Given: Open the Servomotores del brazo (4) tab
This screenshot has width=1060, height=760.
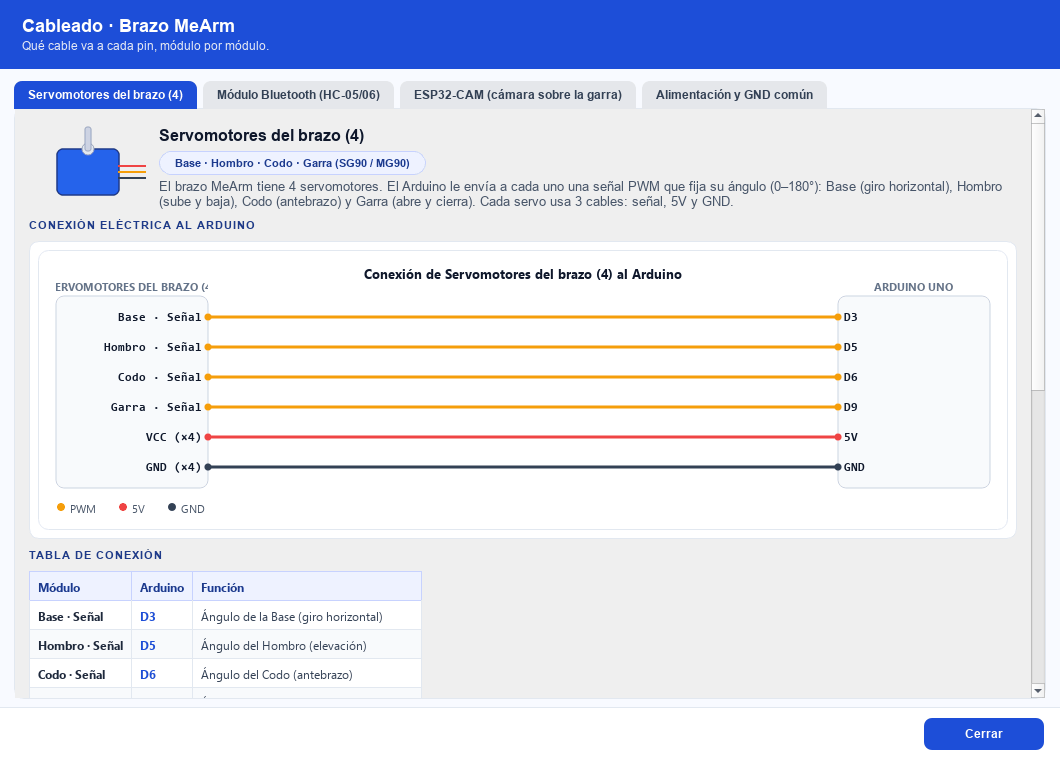Looking at the screenshot, I should [x=105, y=95].
